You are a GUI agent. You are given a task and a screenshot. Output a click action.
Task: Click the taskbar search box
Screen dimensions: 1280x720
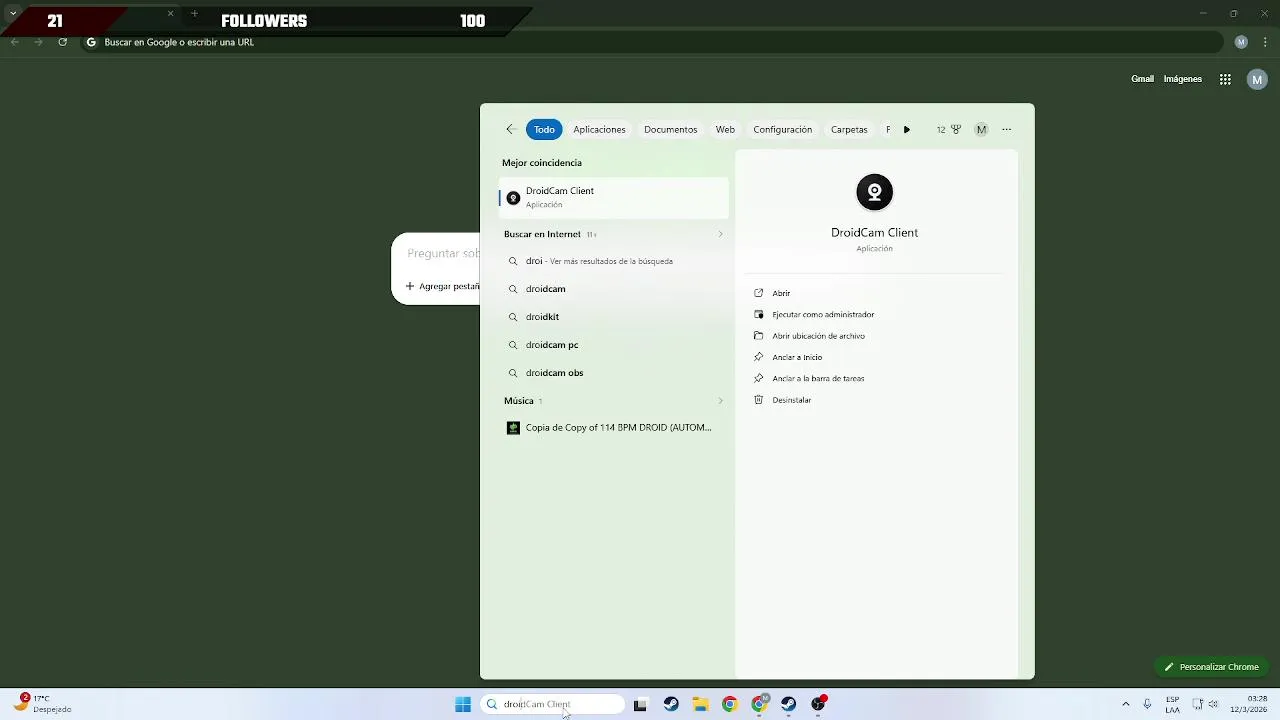[x=552, y=704]
